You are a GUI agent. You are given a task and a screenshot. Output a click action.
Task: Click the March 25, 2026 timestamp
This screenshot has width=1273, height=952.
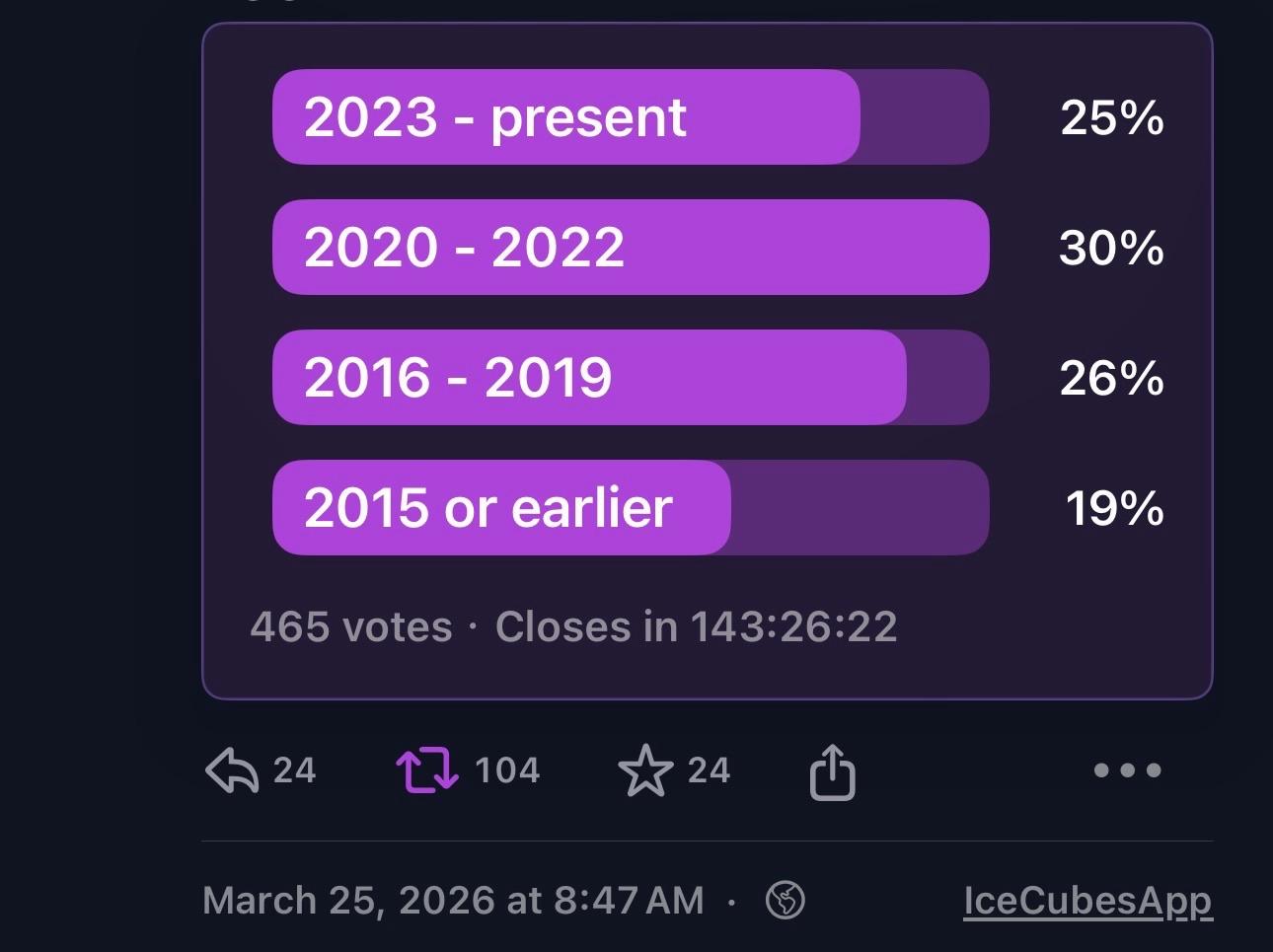pyautogui.click(x=453, y=901)
